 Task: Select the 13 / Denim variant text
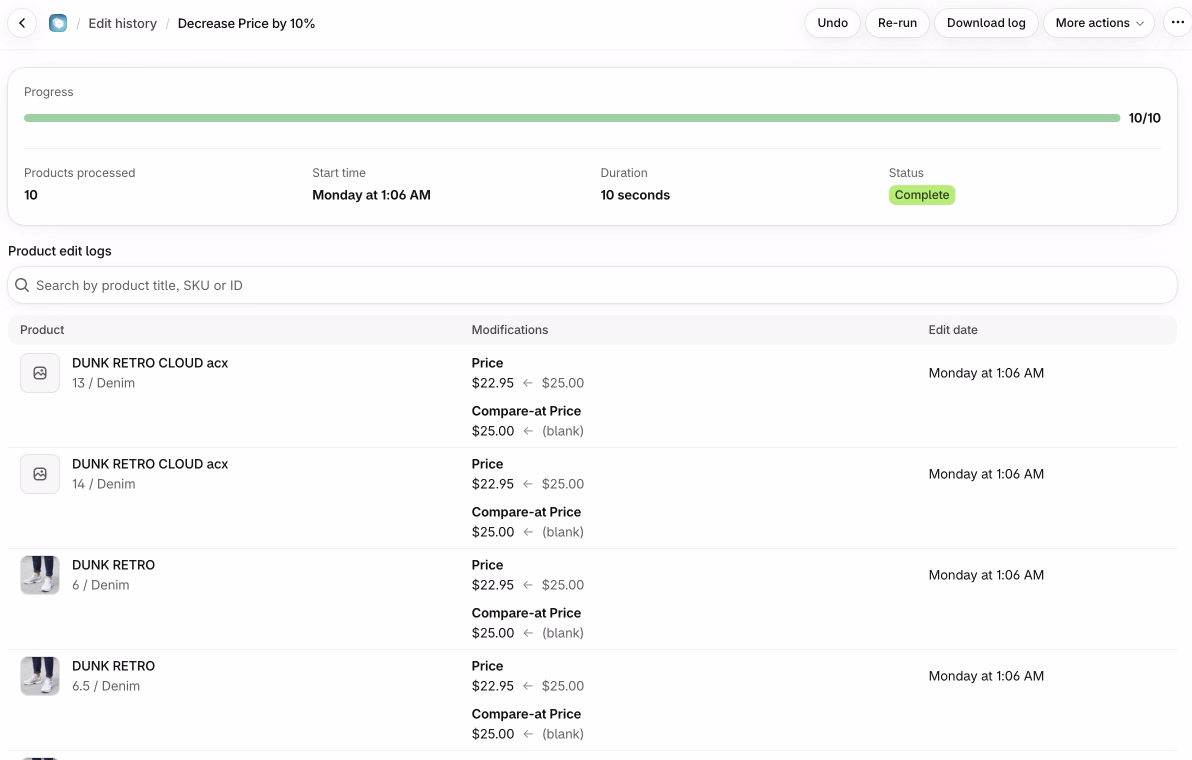pyautogui.click(x=103, y=383)
